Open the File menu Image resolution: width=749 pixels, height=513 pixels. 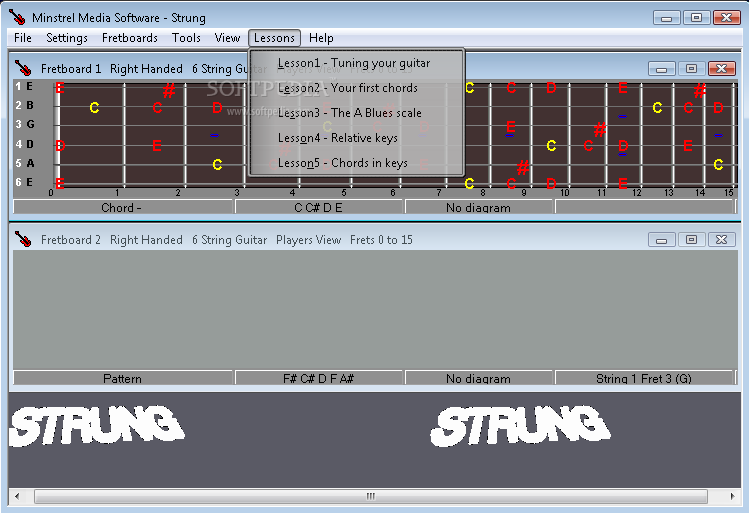click(x=22, y=38)
